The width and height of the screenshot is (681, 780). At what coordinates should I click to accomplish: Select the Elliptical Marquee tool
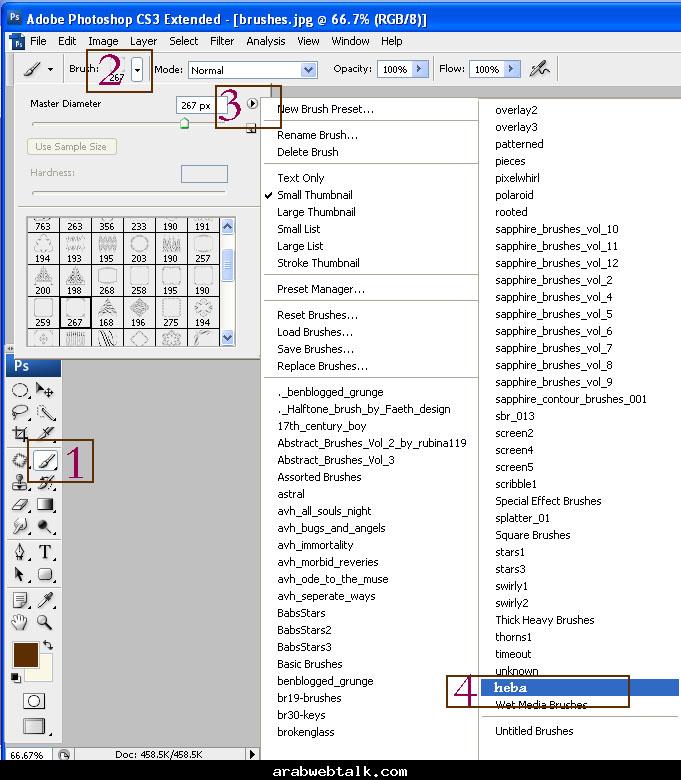click(x=20, y=390)
